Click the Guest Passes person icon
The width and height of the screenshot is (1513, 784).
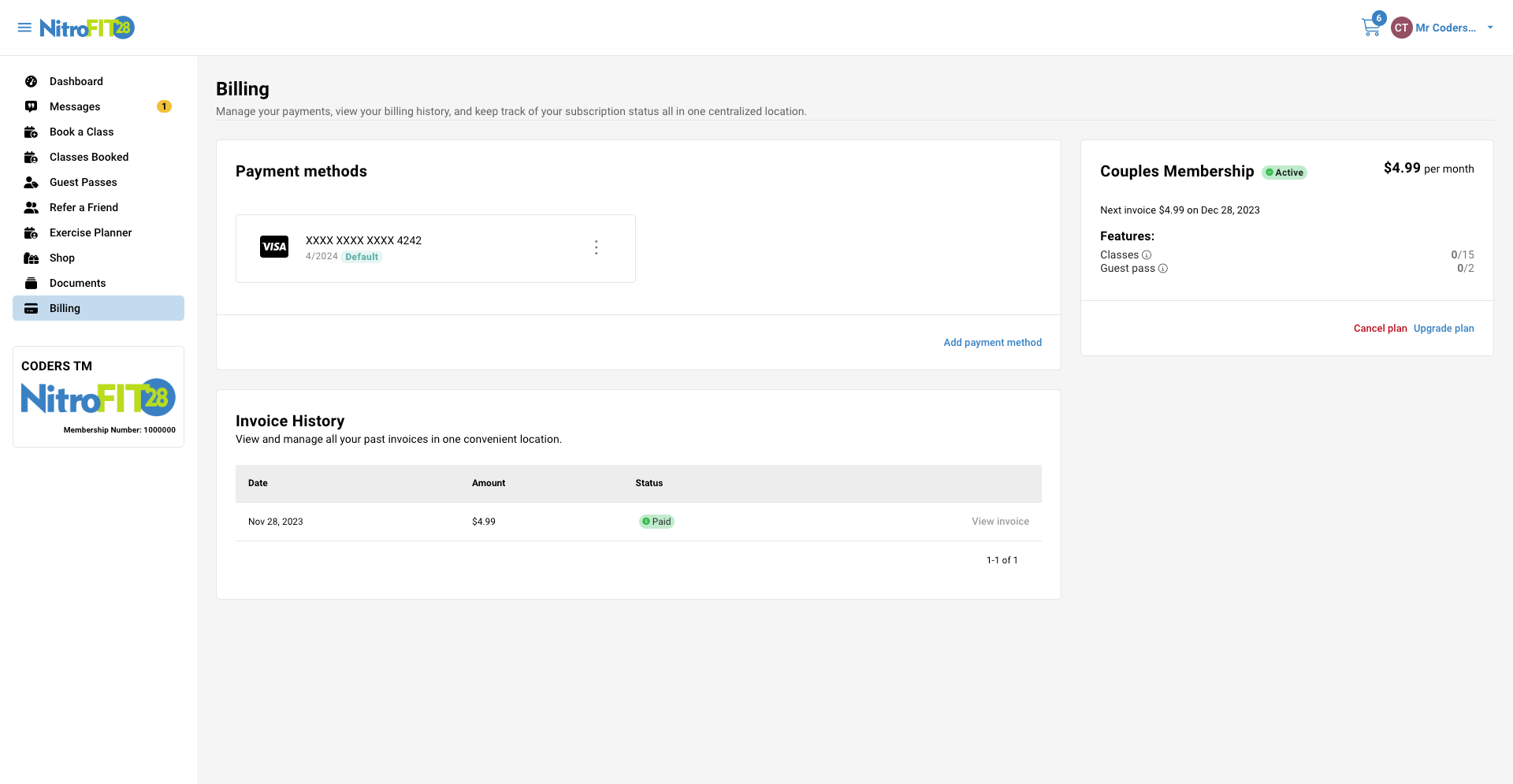pyautogui.click(x=32, y=182)
